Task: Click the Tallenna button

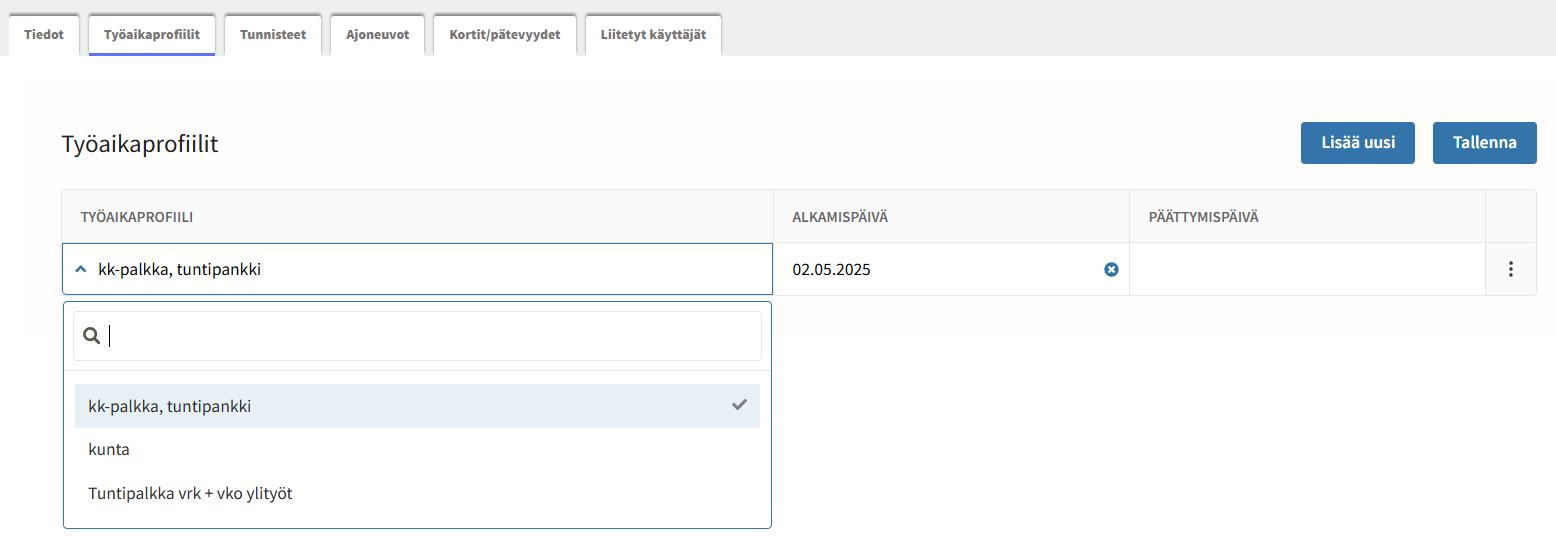Action: tap(1484, 143)
